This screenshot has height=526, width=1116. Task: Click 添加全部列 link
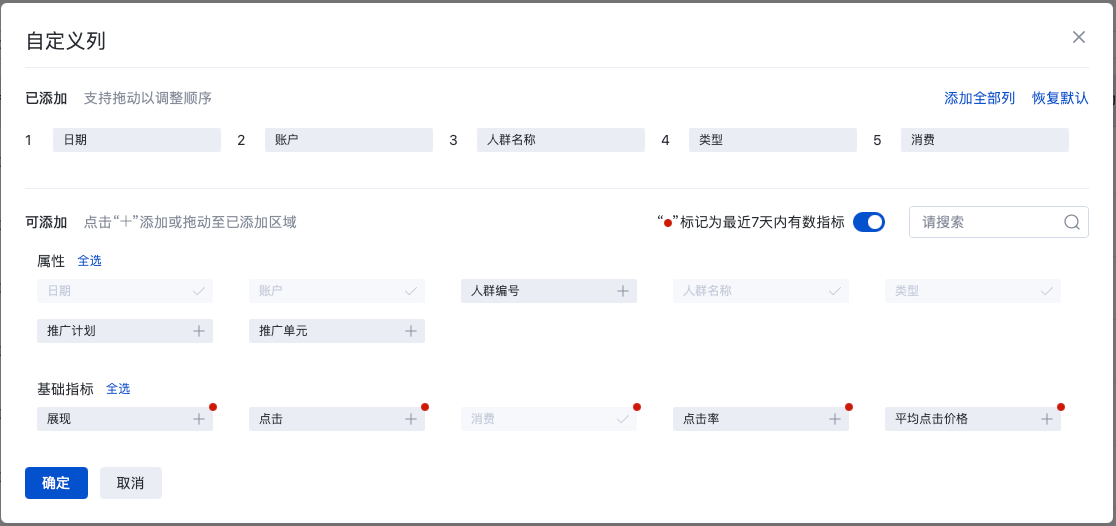pos(979,98)
